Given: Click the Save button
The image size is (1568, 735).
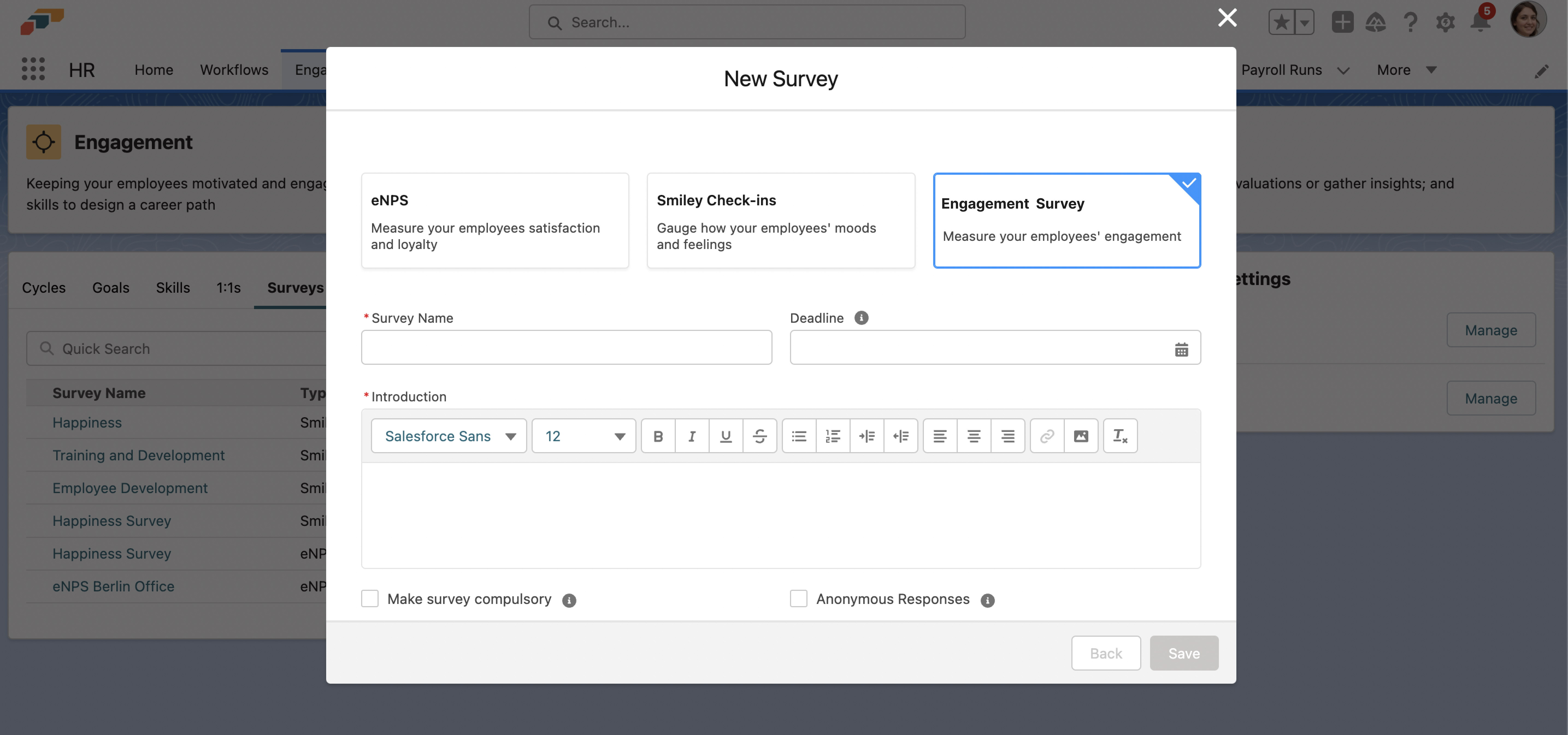Looking at the screenshot, I should pyautogui.click(x=1183, y=653).
